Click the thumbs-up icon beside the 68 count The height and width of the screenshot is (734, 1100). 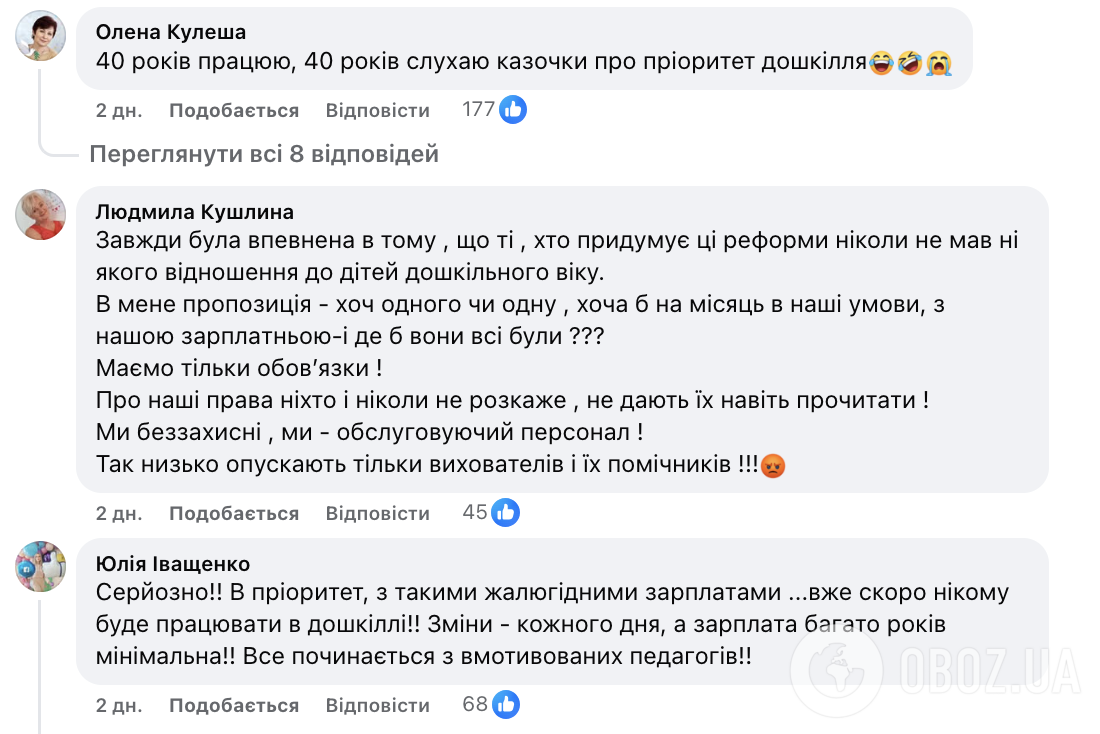(506, 704)
